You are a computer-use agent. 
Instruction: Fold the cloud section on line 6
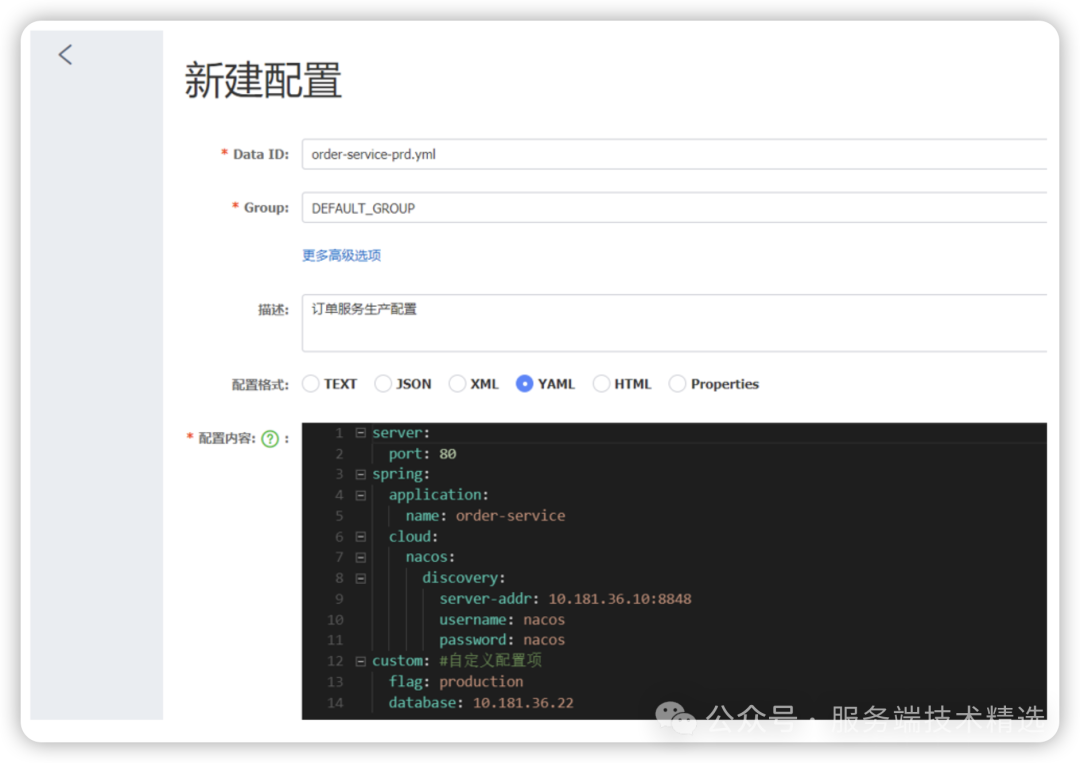click(360, 536)
